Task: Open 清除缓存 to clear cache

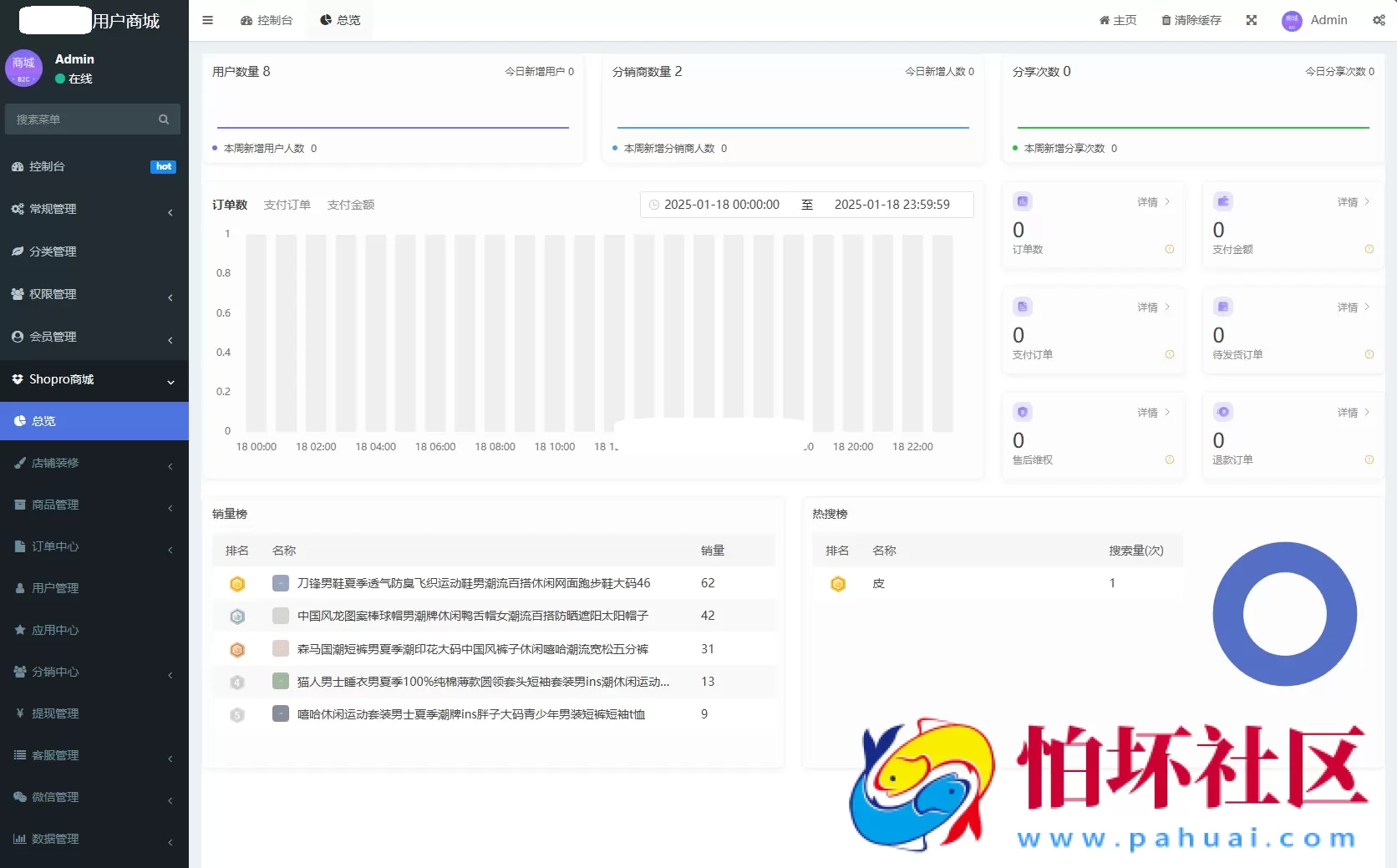Action: [1190, 20]
